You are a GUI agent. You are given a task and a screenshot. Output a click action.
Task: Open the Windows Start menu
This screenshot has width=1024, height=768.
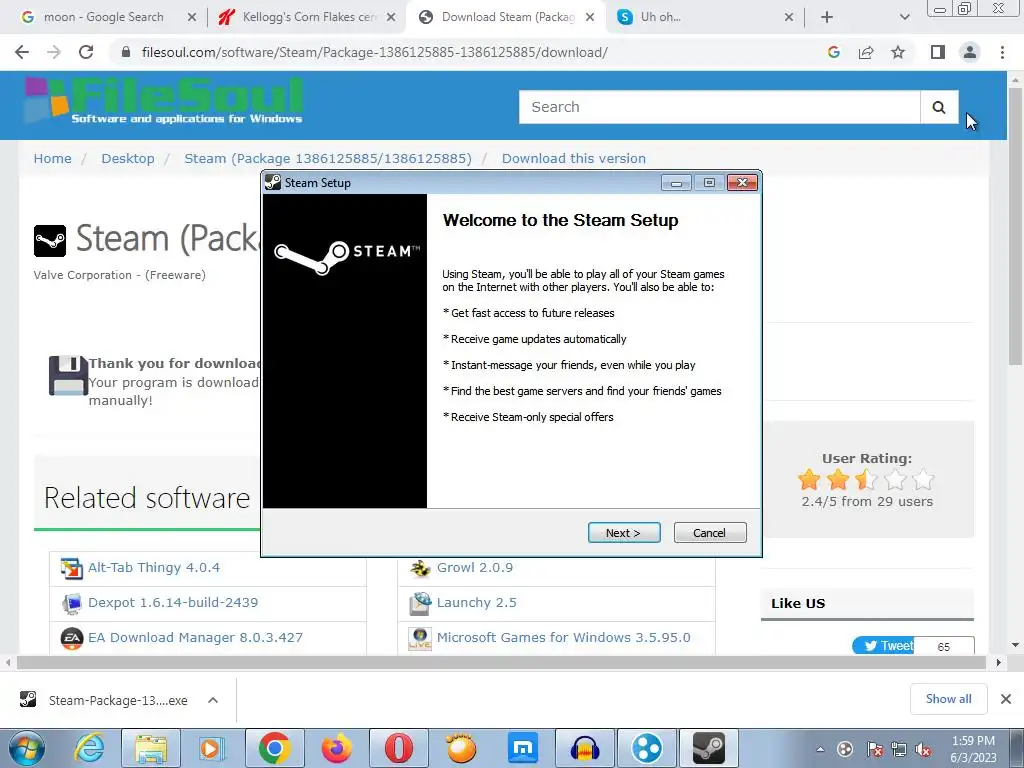pos(27,748)
